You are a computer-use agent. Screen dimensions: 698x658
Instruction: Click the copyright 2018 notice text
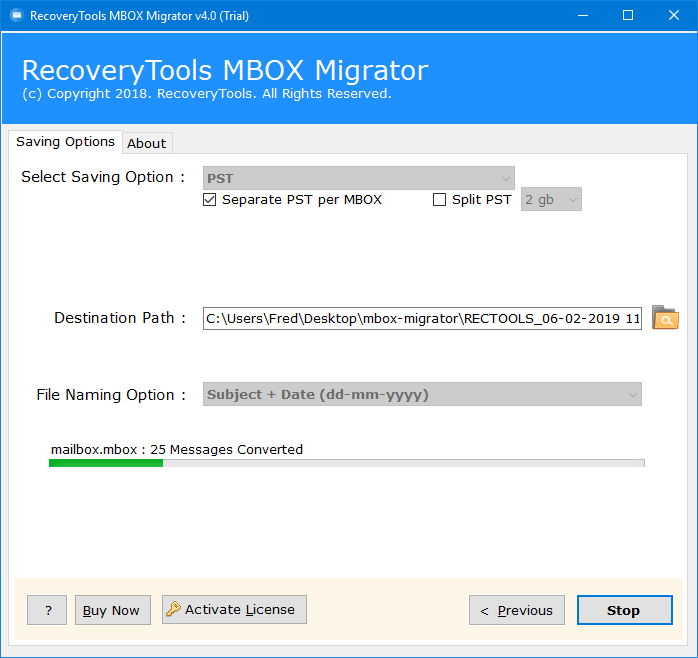point(207,93)
